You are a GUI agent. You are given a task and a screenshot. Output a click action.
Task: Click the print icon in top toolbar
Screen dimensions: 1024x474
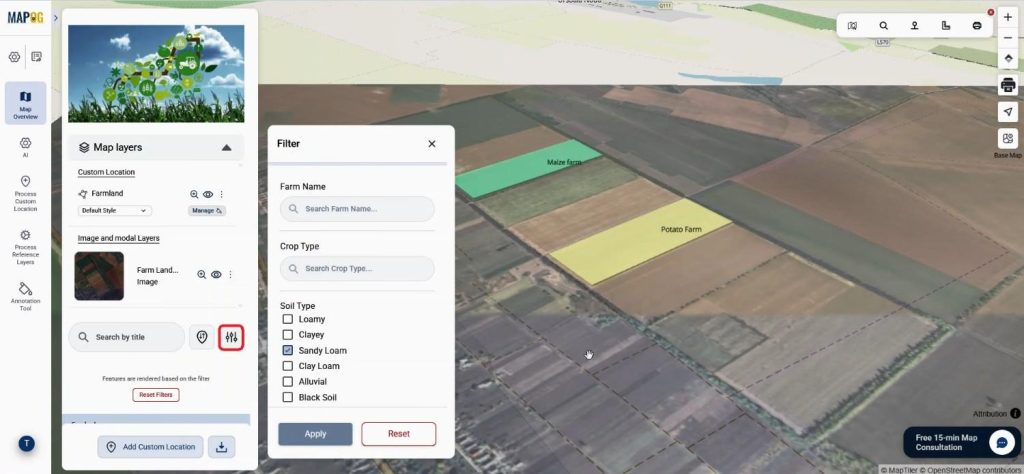(977, 26)
